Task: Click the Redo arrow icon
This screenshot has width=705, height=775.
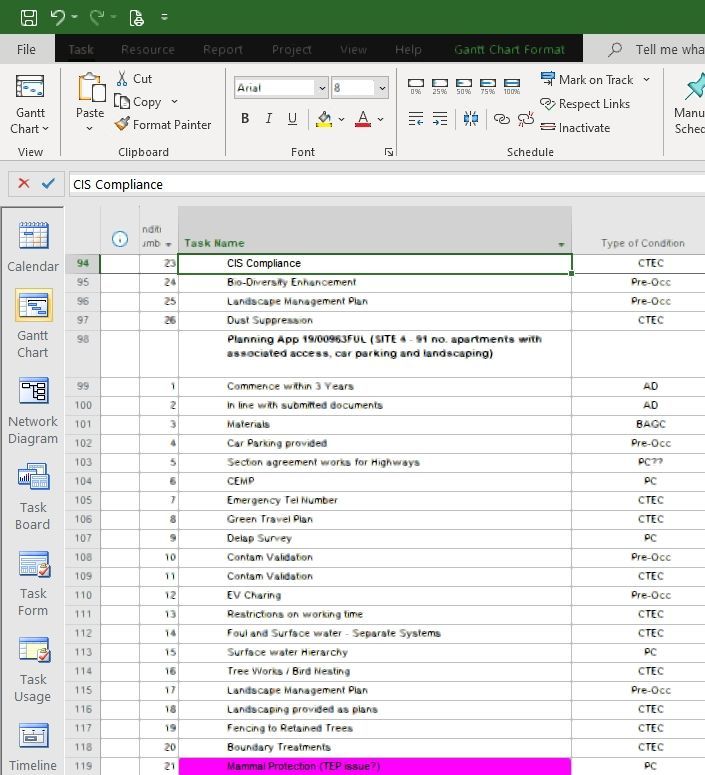Action: pyautogui.click(x=97, y=18)
